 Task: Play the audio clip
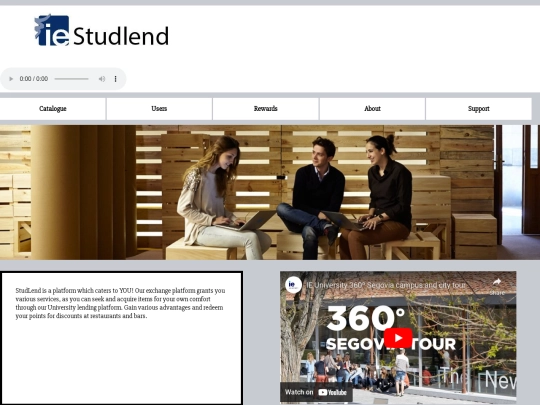pyautogui.click(x=11, y=79)
